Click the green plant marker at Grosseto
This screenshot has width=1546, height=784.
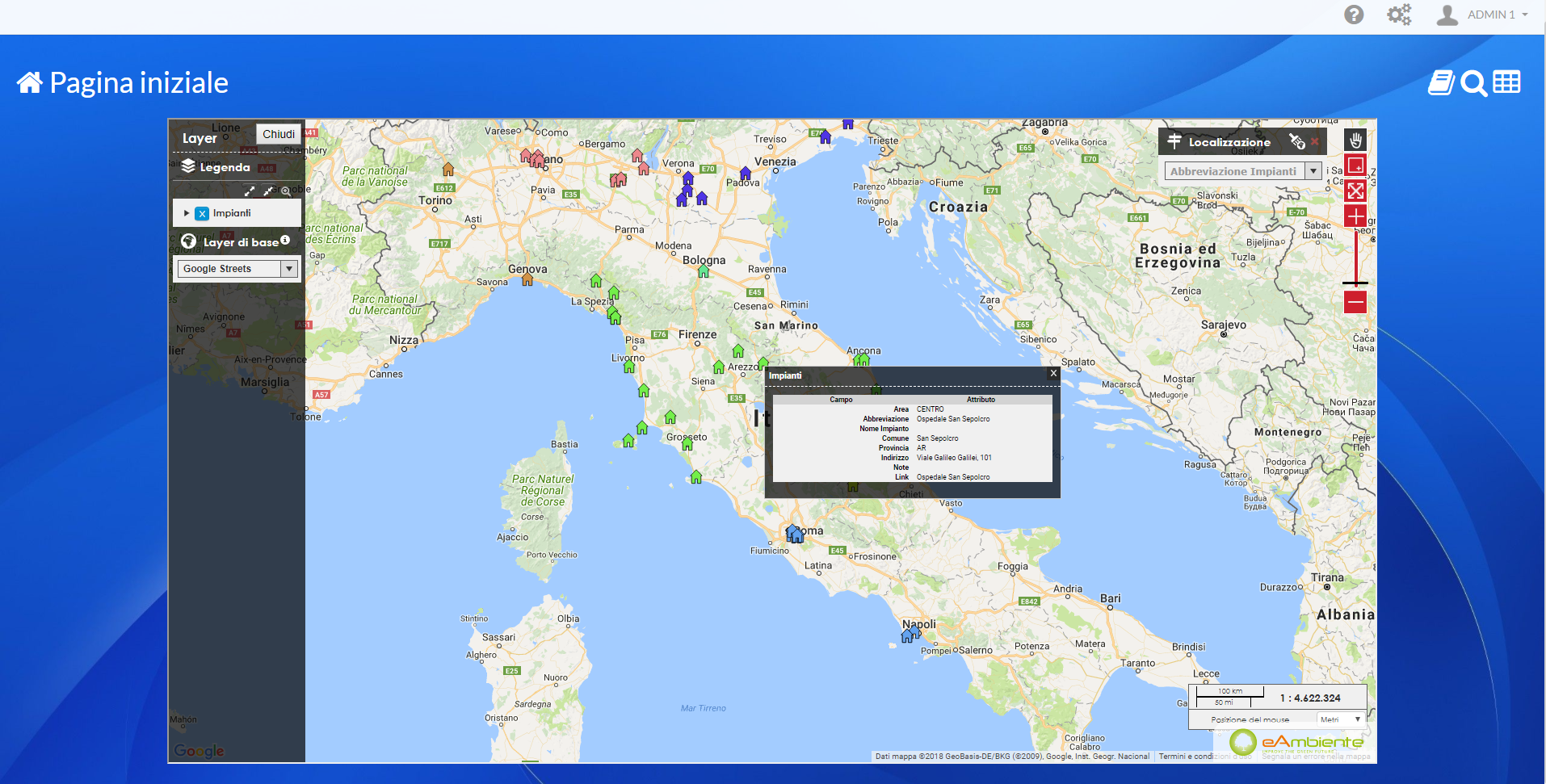point(687,443)
